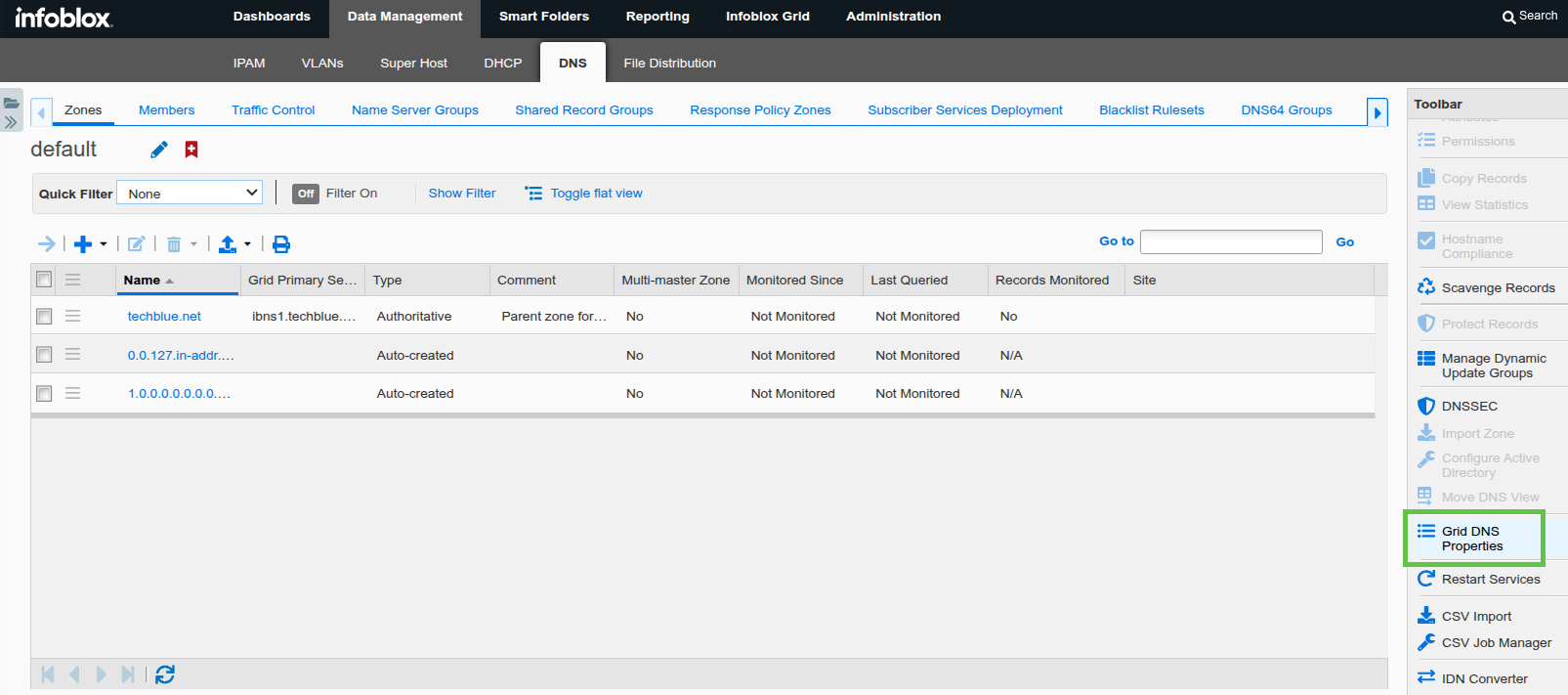Tick the 0.0.127.in-addr row checkbox
The image size is (1568, 695).
coord(44,354)
